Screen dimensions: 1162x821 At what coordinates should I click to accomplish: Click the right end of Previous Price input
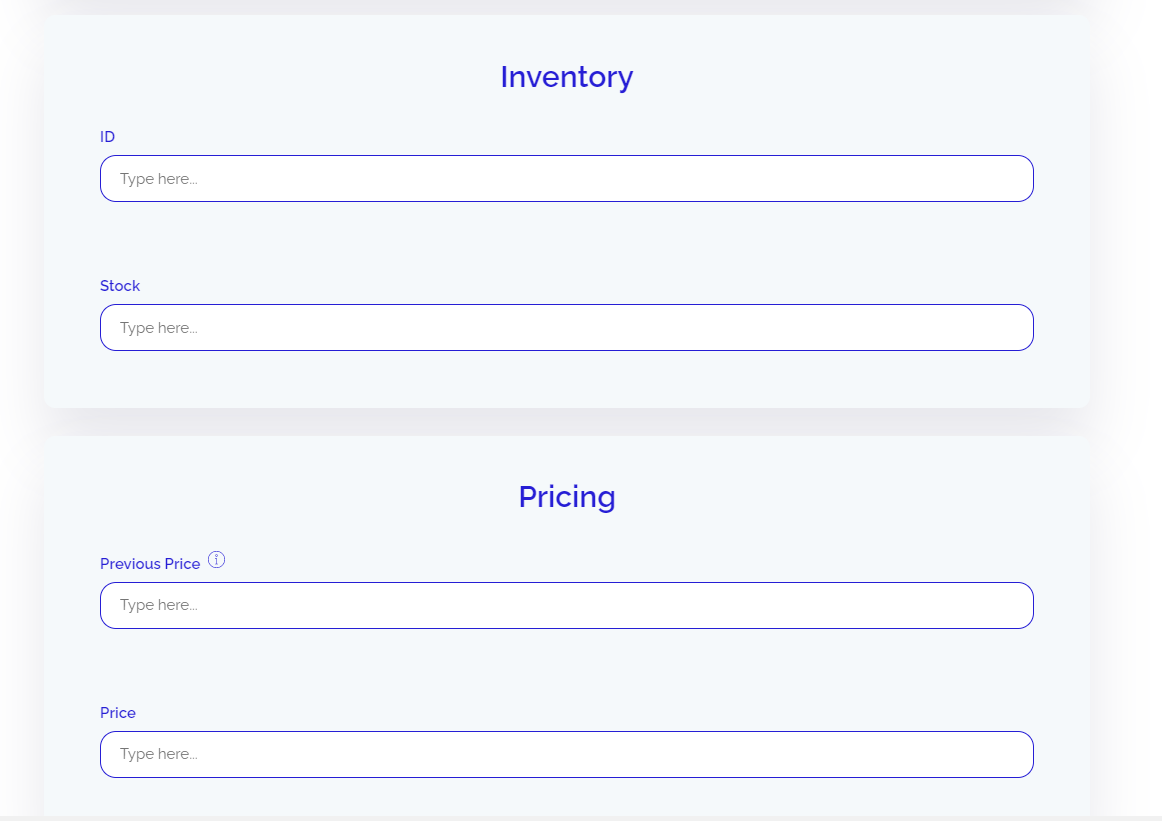pos(1010,605)
